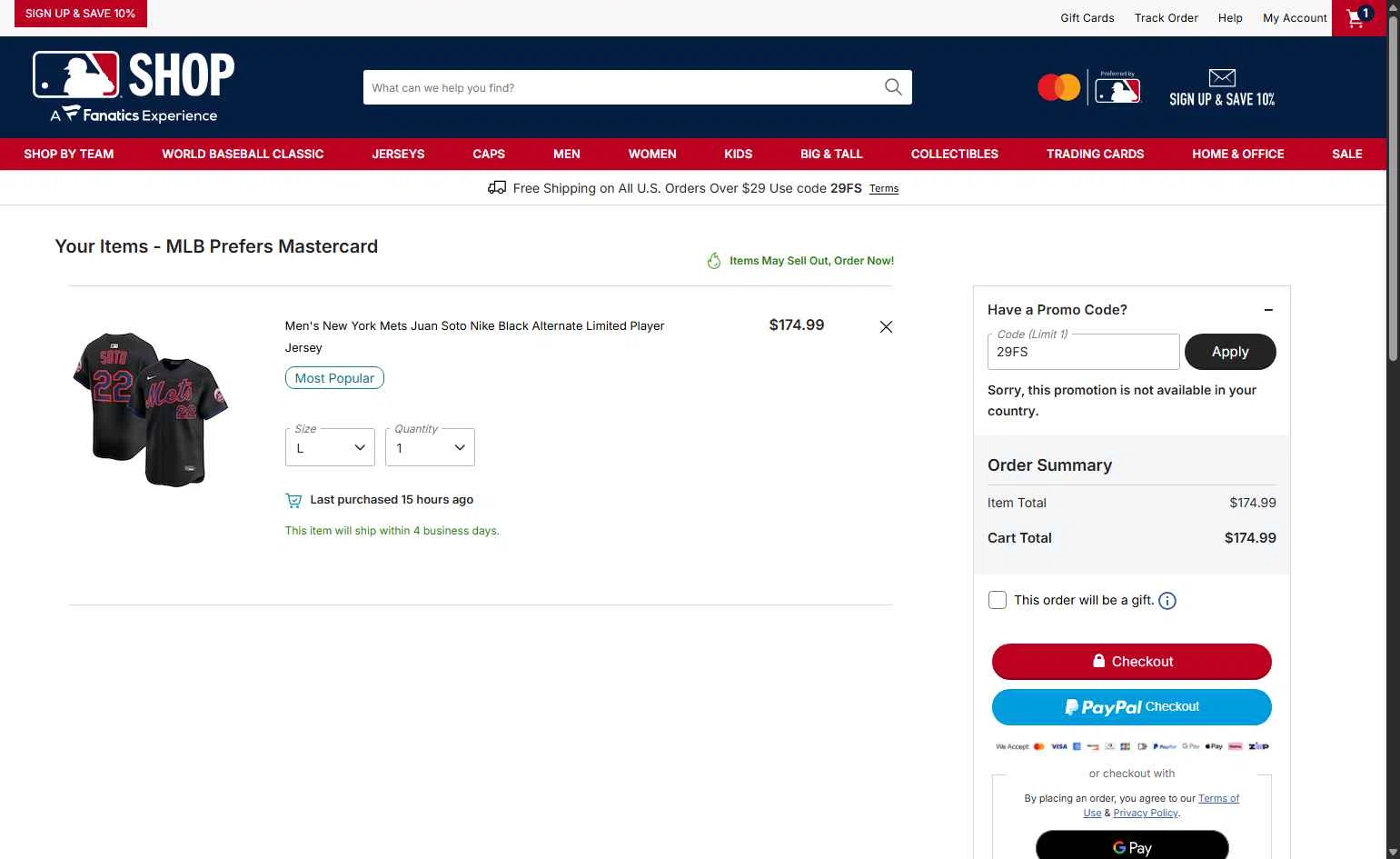Click the envelope Sign Up & Save icon
This screenshot has height=859, width=1400.
(1222, 77)
